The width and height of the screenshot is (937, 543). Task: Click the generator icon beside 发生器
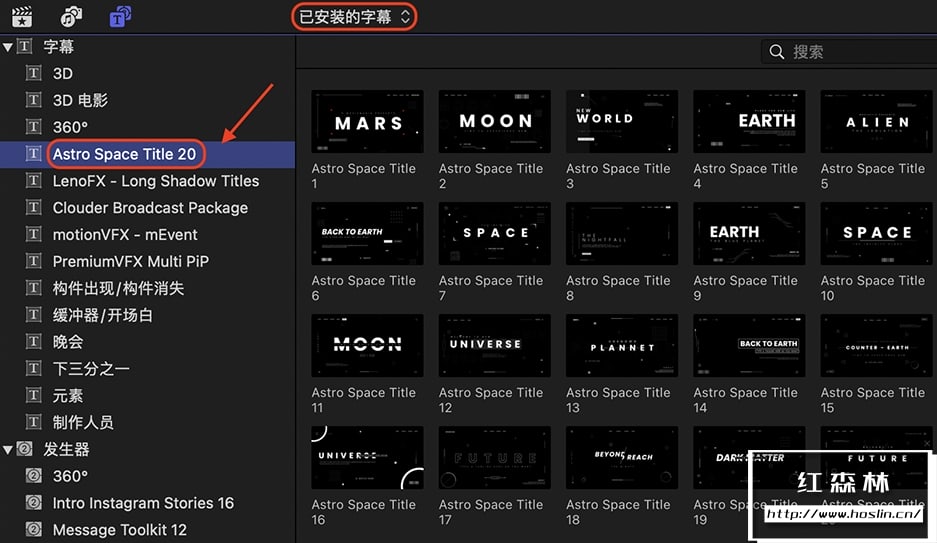(x=25, y=449)
